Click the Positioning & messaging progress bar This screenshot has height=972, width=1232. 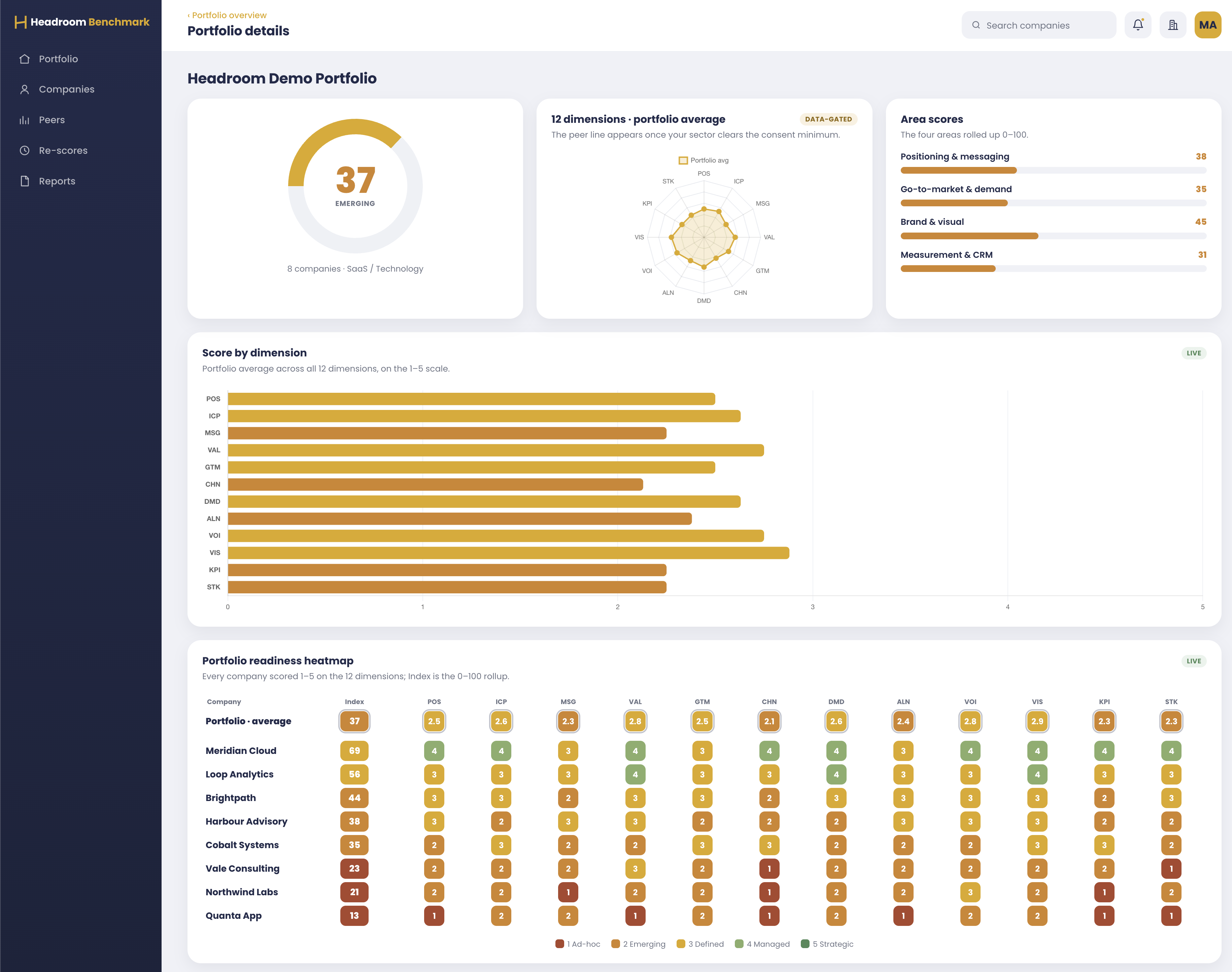click(1053, 171)
